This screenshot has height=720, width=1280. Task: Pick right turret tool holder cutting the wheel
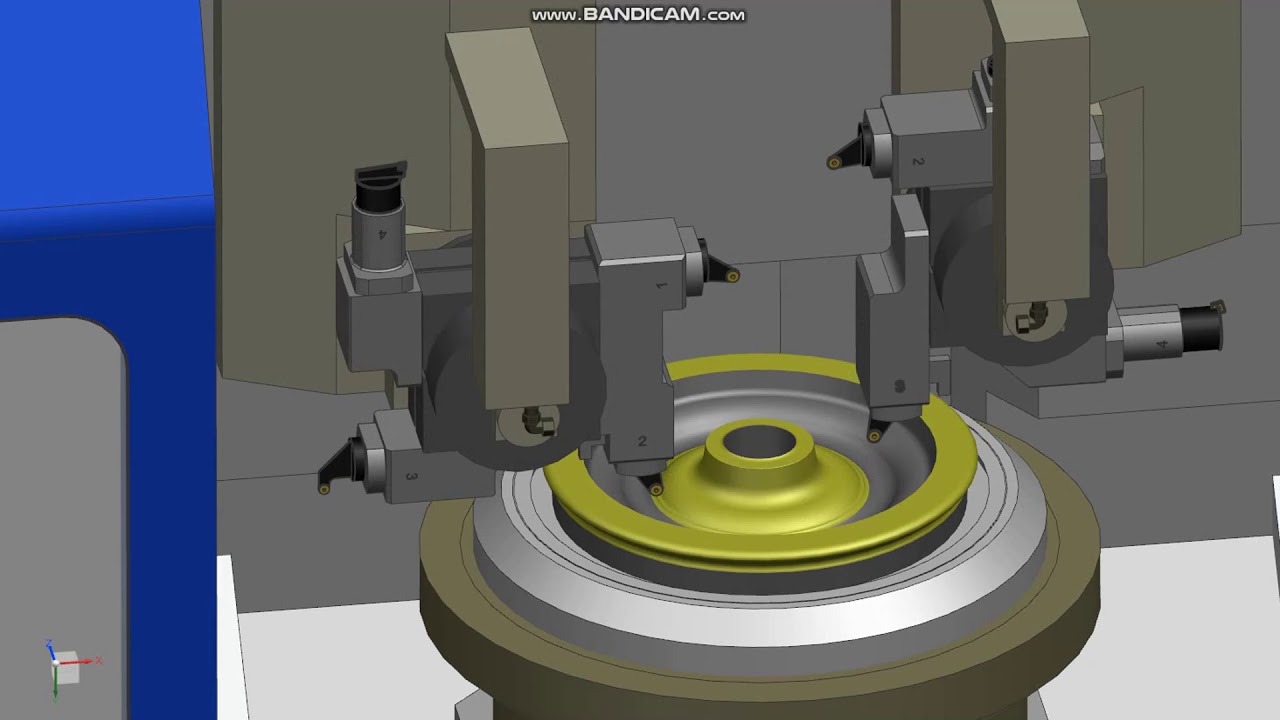click(897, 320)
